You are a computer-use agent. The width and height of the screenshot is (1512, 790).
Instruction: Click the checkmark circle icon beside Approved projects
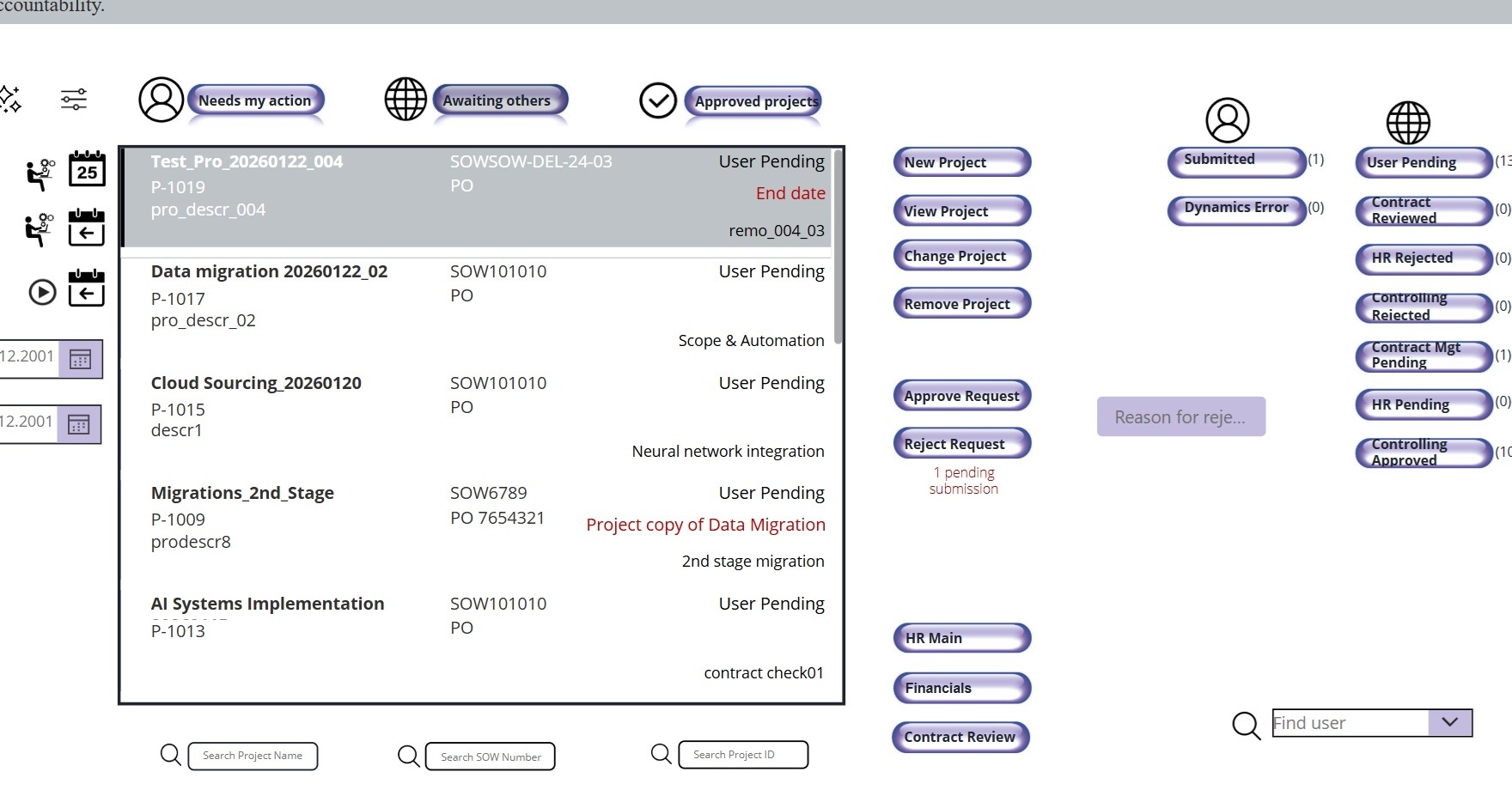point(658,101)
